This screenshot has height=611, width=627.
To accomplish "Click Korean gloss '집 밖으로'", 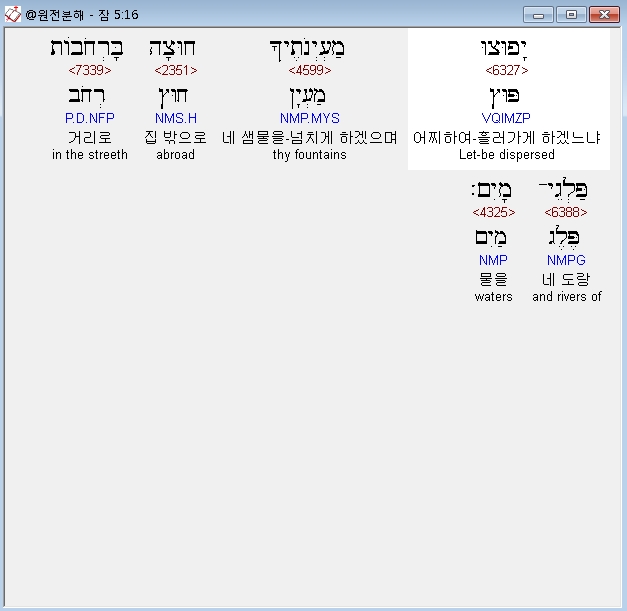I will [176, 138].
